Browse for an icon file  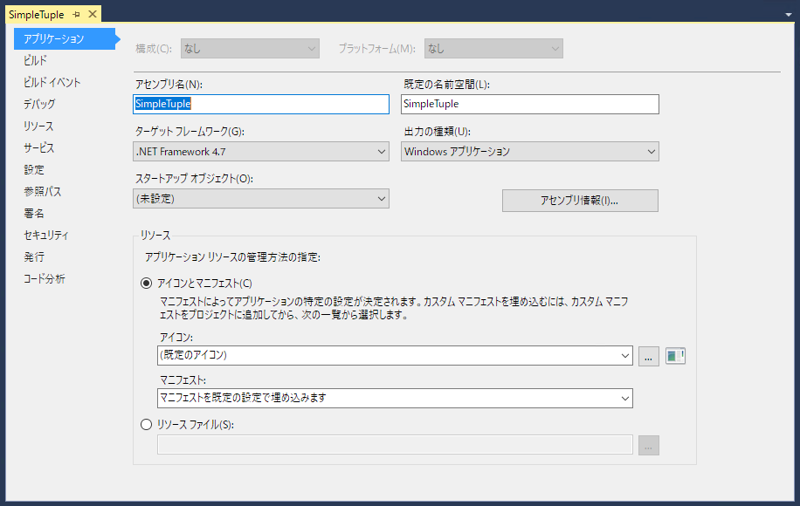pyautogui.click(x=648, y=356)
